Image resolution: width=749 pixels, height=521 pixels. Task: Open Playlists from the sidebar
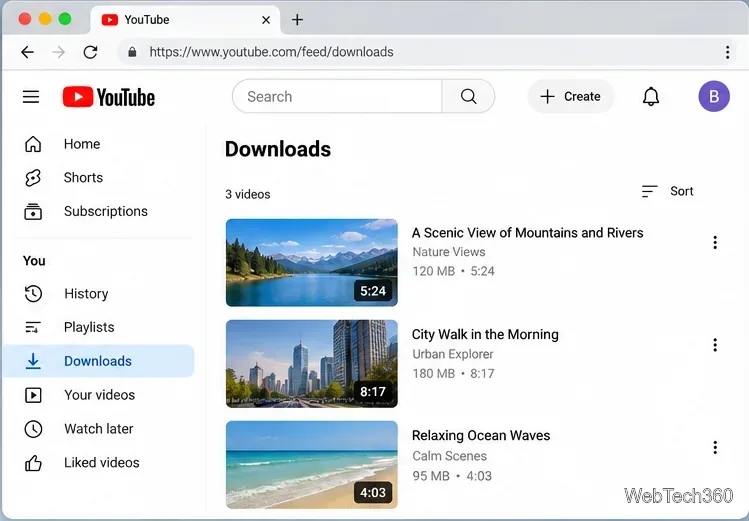coord(99,327)
